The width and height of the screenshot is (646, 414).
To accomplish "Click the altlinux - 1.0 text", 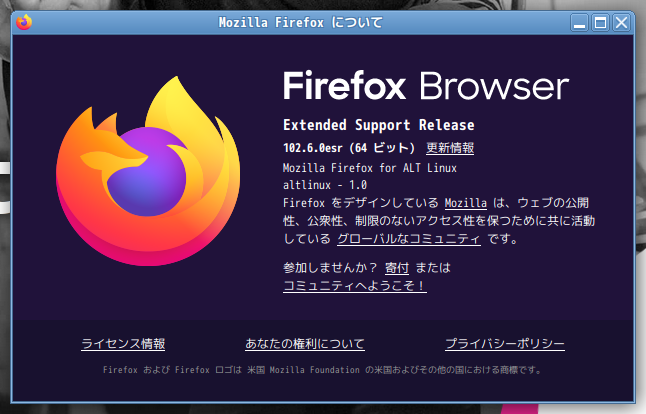I will point(325,185).
